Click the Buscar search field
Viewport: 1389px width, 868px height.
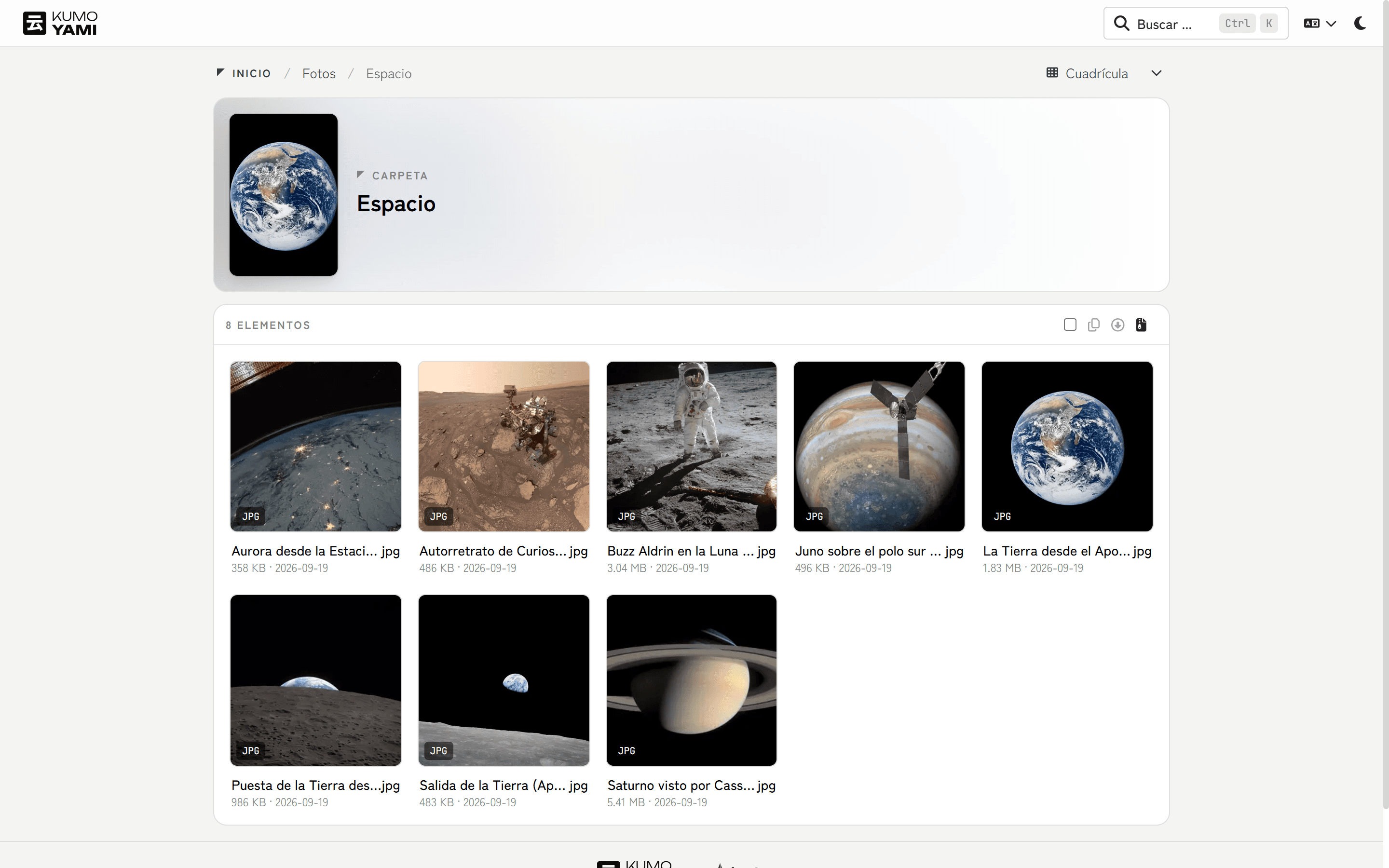tap(1196, 24)
